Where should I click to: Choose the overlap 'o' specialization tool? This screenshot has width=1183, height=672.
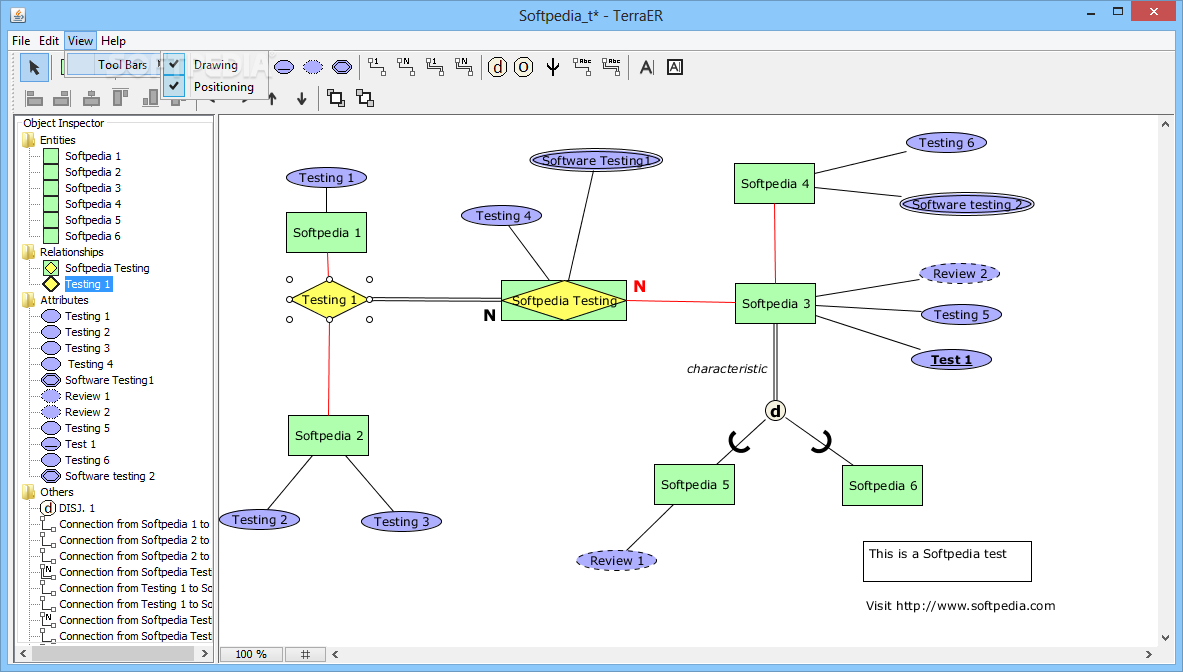(x=524, y=67)
